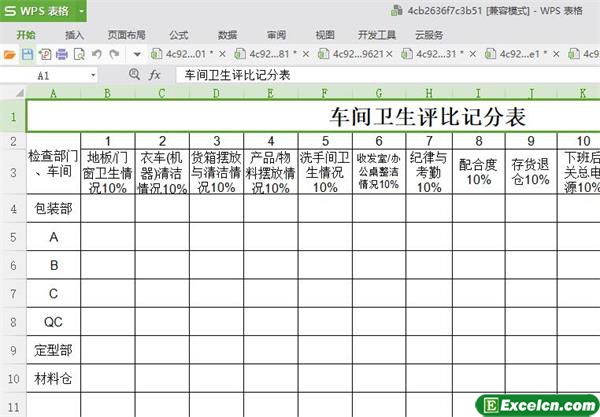Select column header G

pyautogui.click(x=379, y=93)
